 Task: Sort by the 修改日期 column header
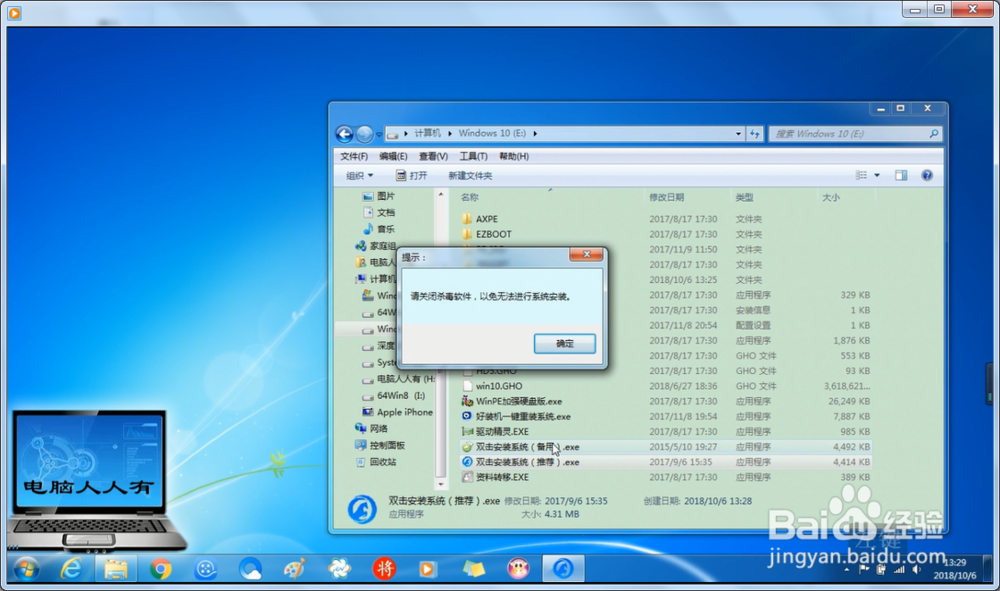(666, 198)
